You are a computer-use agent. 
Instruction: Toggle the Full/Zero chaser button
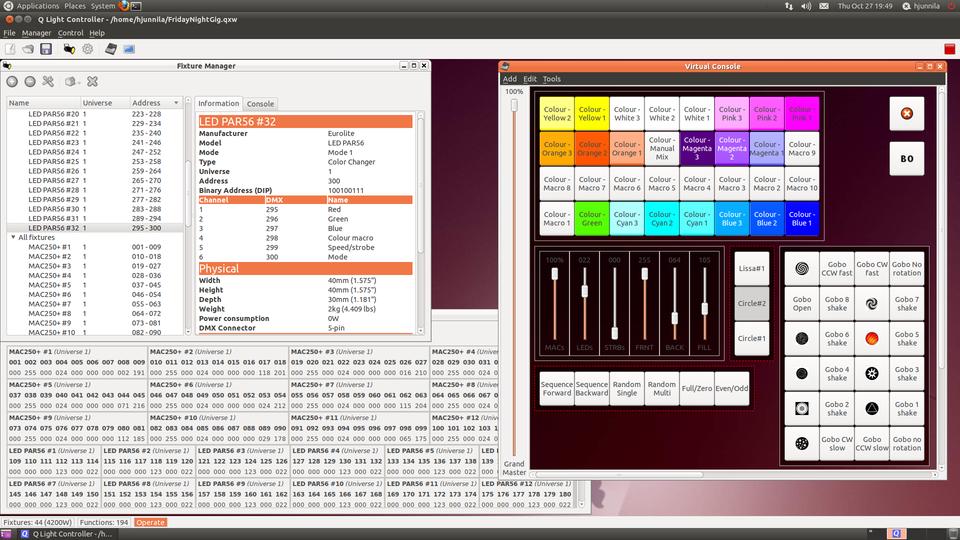697,388
